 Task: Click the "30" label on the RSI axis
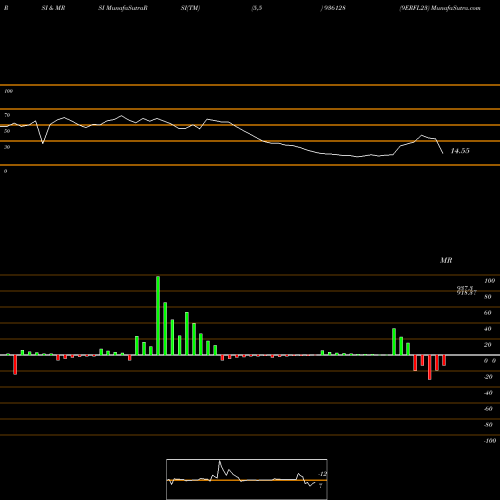7,147
